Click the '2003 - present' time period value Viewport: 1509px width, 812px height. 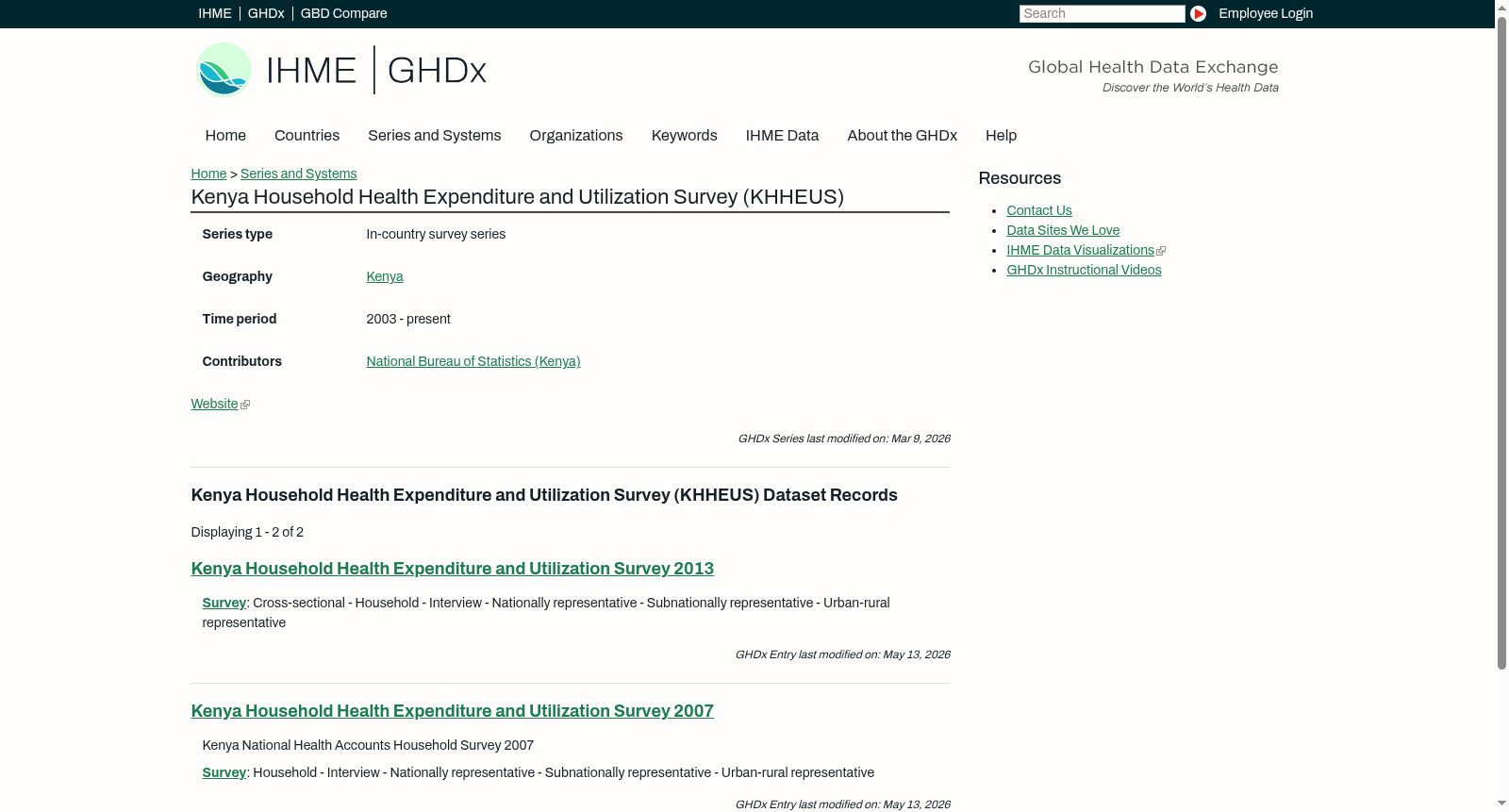[x=408, y=319]
